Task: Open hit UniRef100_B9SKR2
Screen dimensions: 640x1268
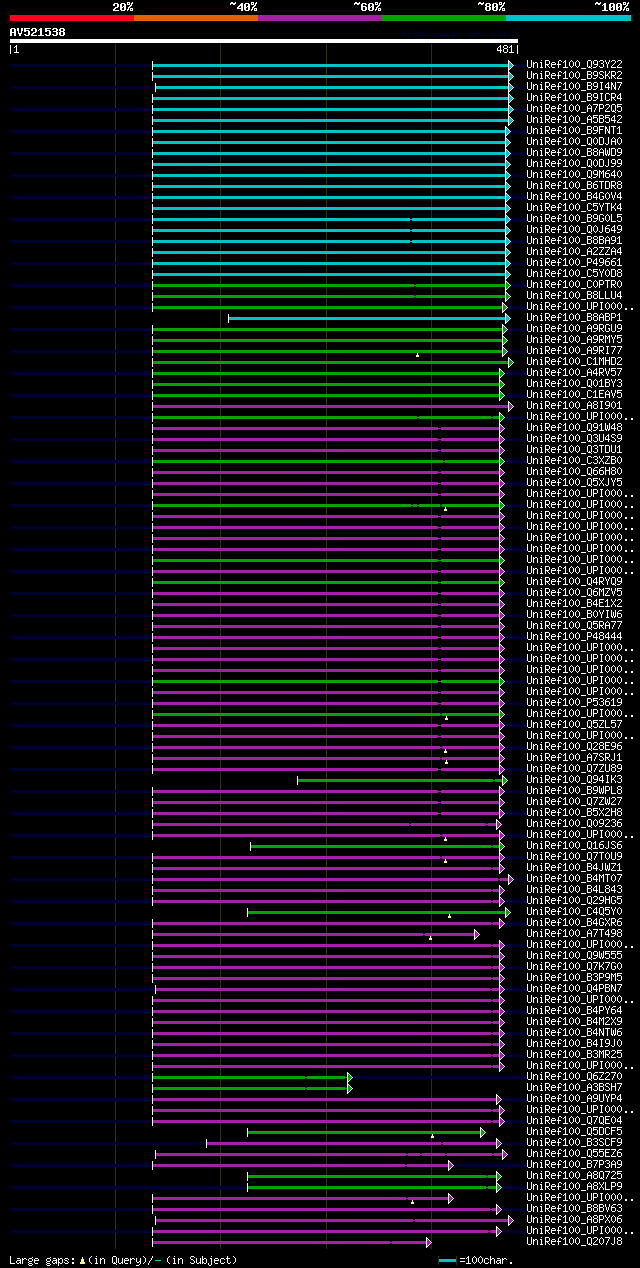Action: [x=574, y=75]
